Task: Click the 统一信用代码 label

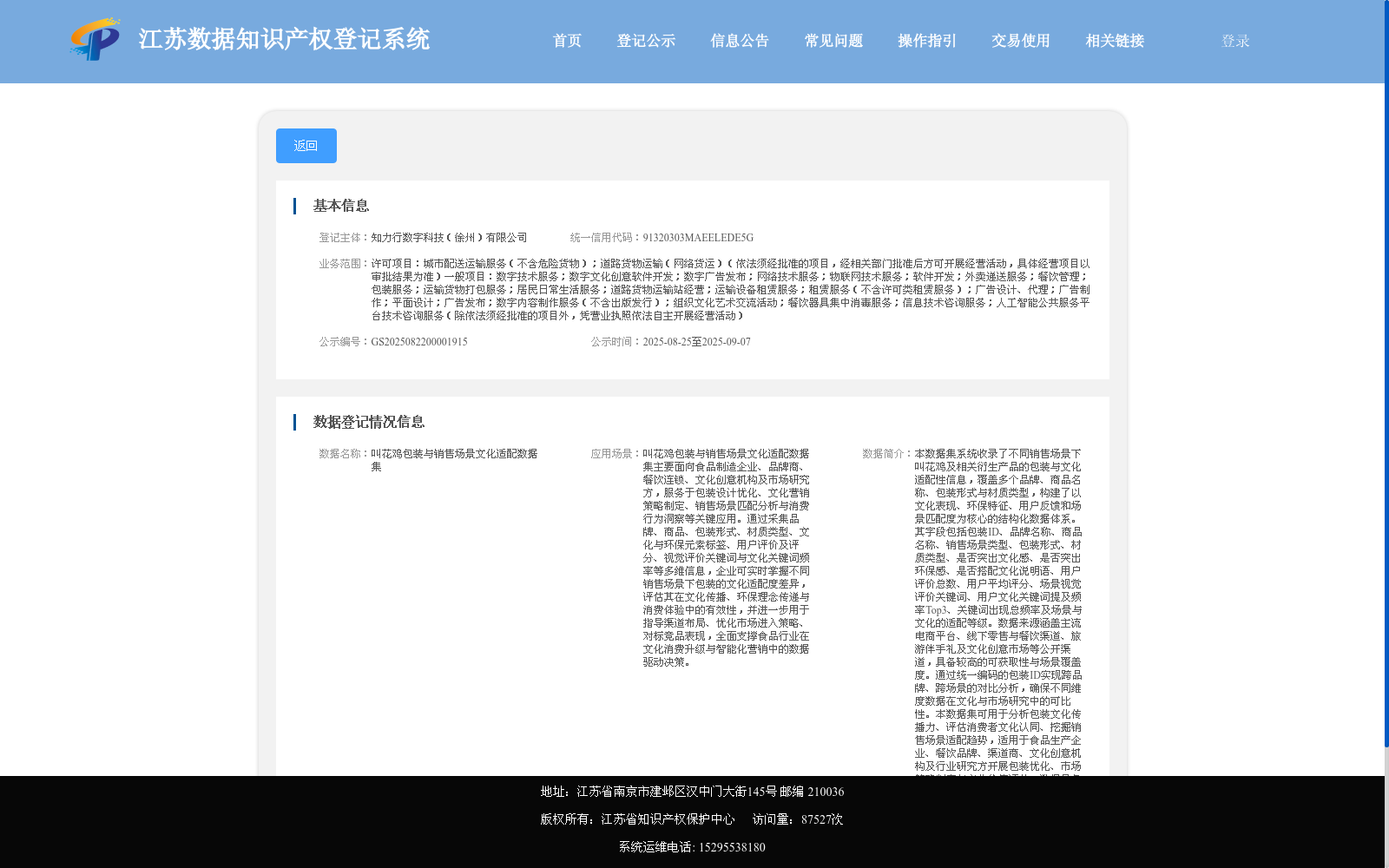Action: 606,238
